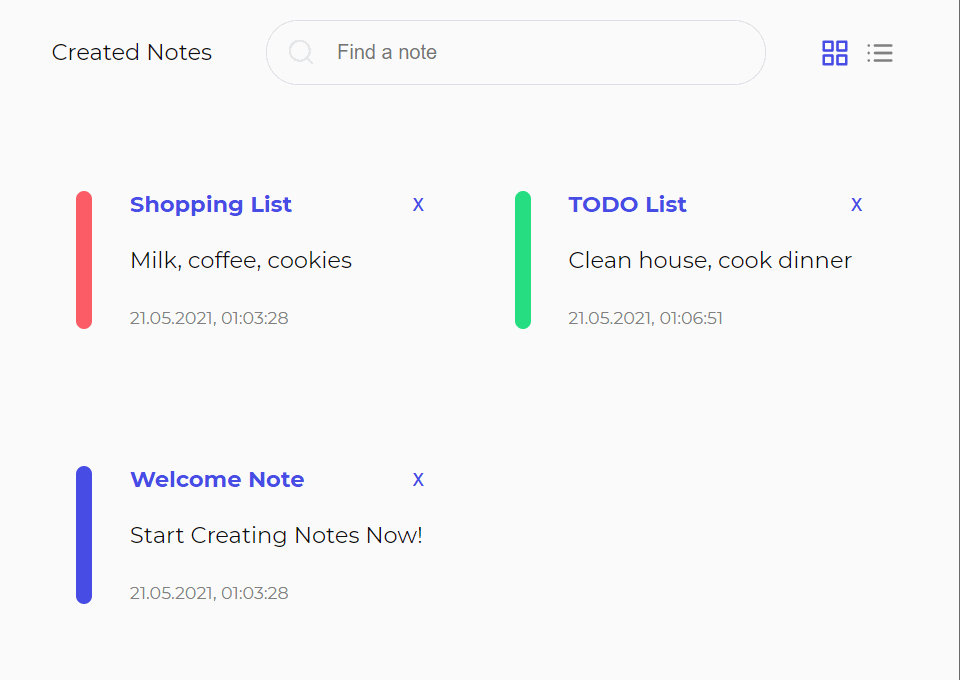The height and width of the screenshot is (680, 960).
Task: Open the TODO List title
Action: [x=627, y=205]
